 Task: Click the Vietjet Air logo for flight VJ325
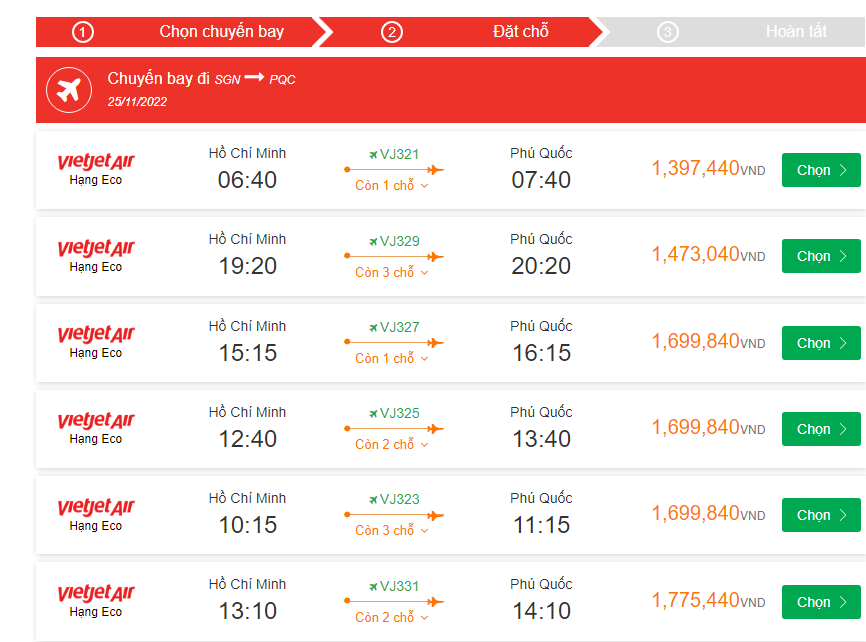tap(96, 420)
